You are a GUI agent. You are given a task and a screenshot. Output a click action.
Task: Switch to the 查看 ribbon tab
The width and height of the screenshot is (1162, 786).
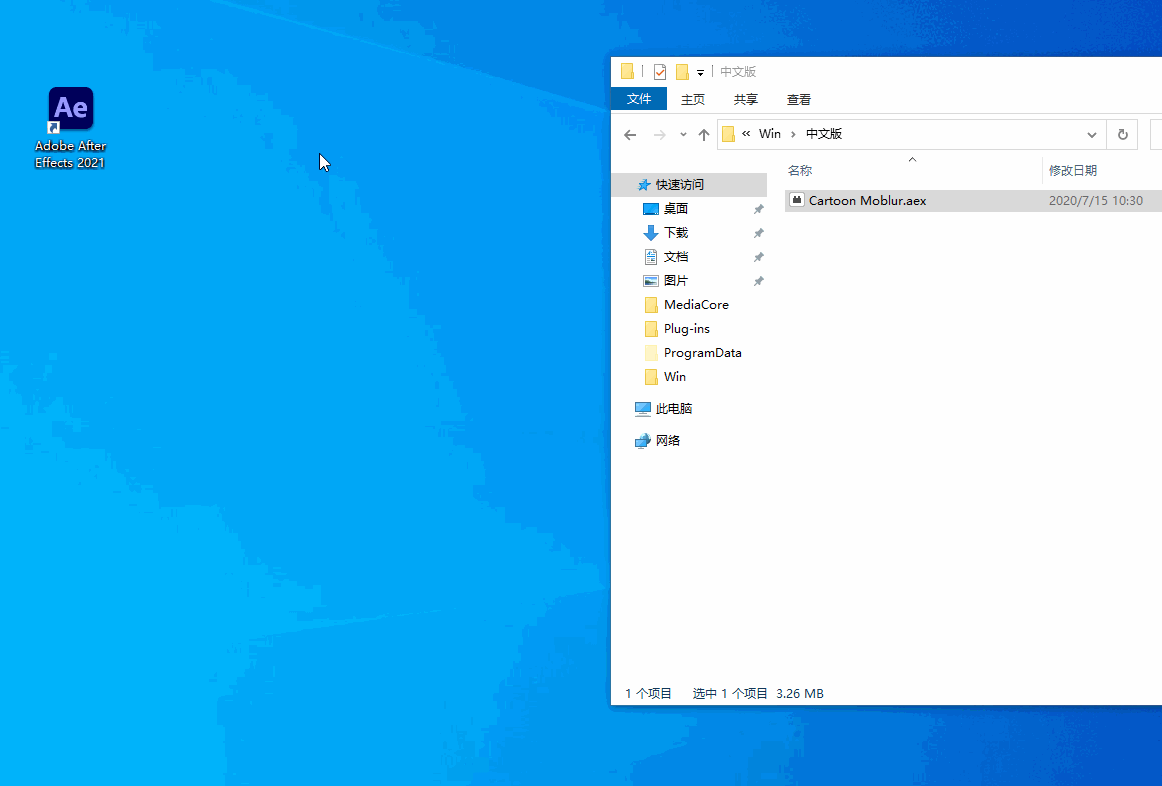tap(798, 99)
